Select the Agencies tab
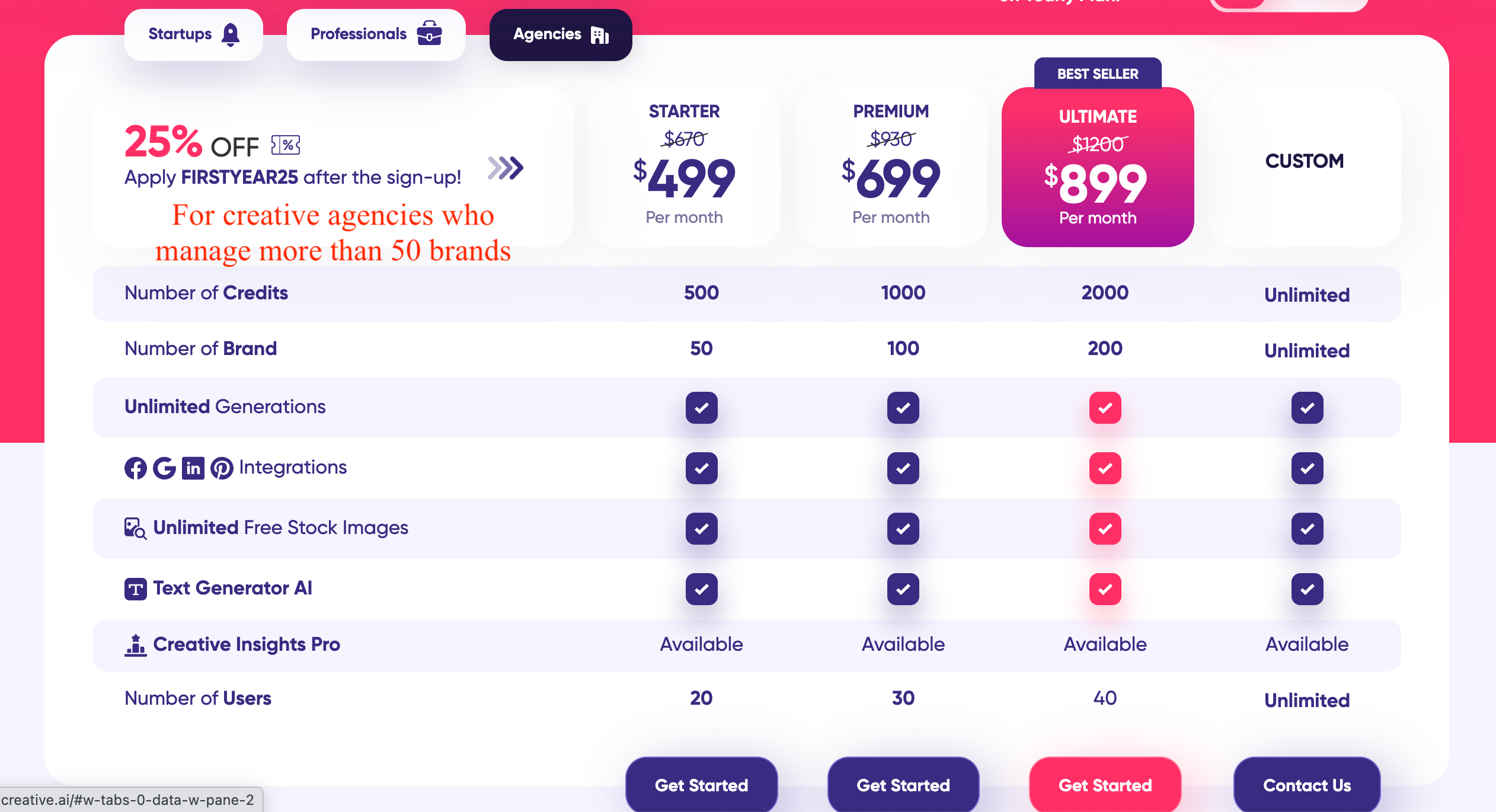 (x=561, y=34)
